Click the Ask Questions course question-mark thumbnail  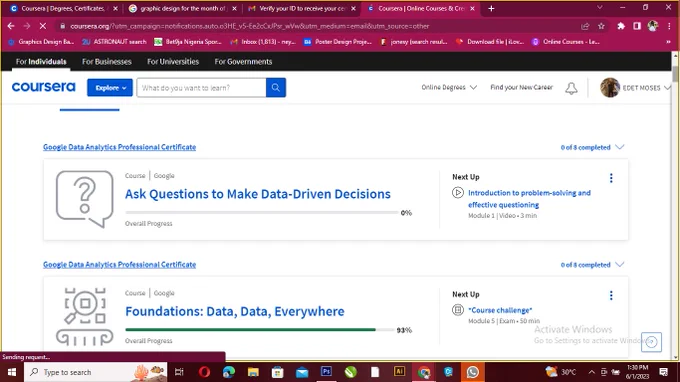pyautogui.click(x=85, y=199)
